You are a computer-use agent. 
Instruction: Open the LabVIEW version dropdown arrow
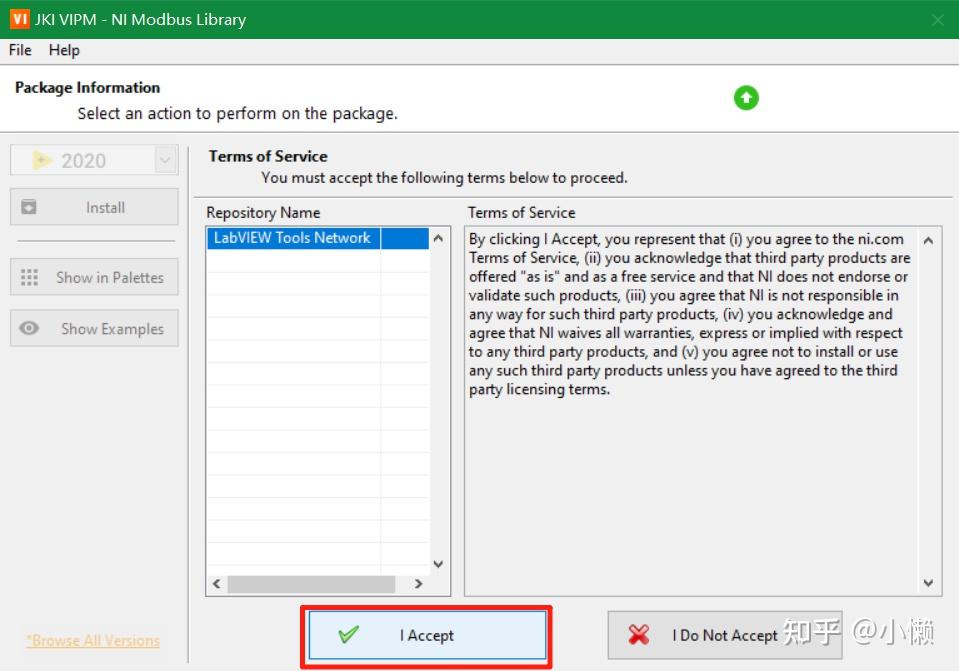165,160
